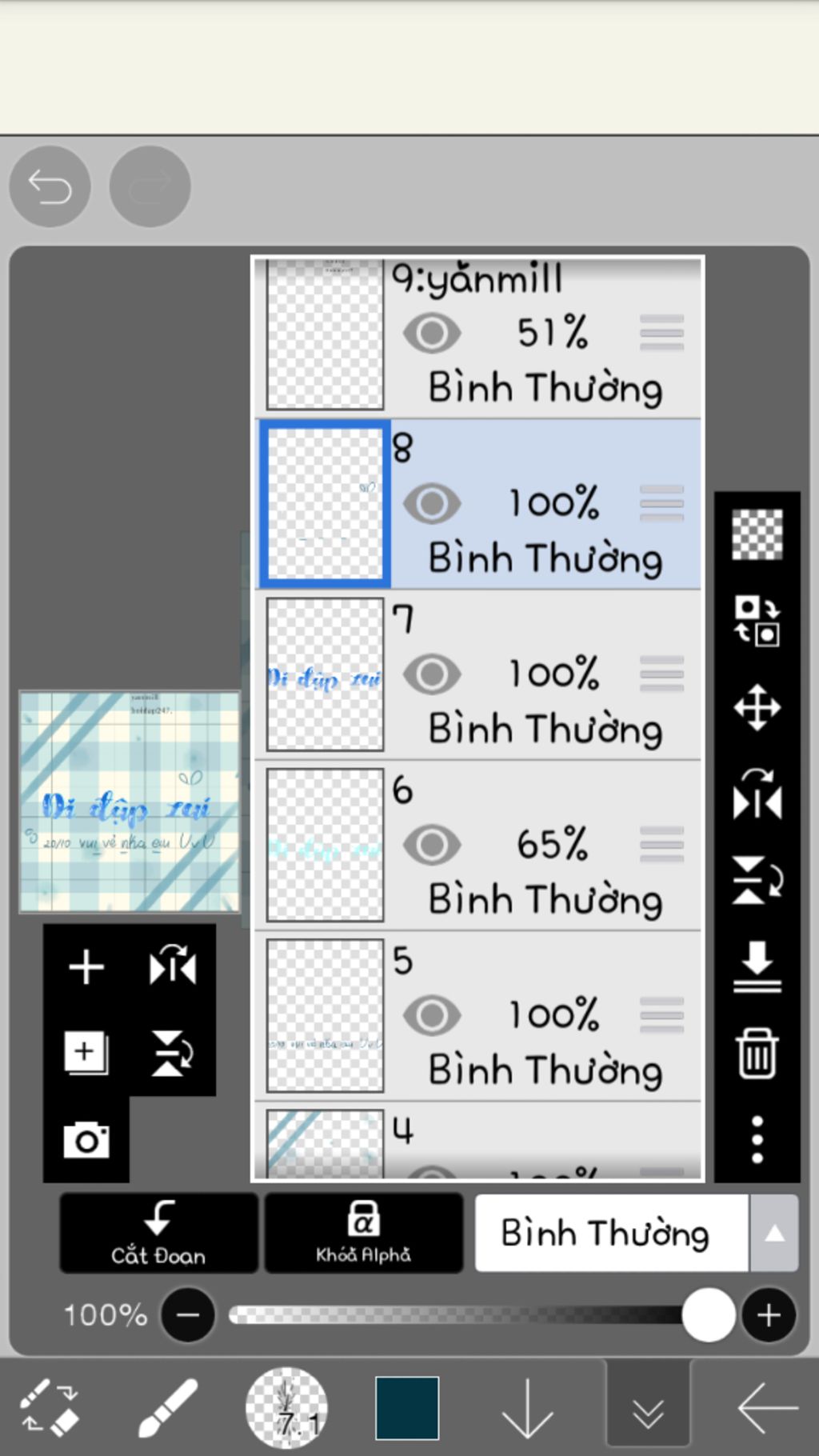This screenshot has height=1456, width=819.
Task: Click the merge layer down icon
Action: [757, 966]
